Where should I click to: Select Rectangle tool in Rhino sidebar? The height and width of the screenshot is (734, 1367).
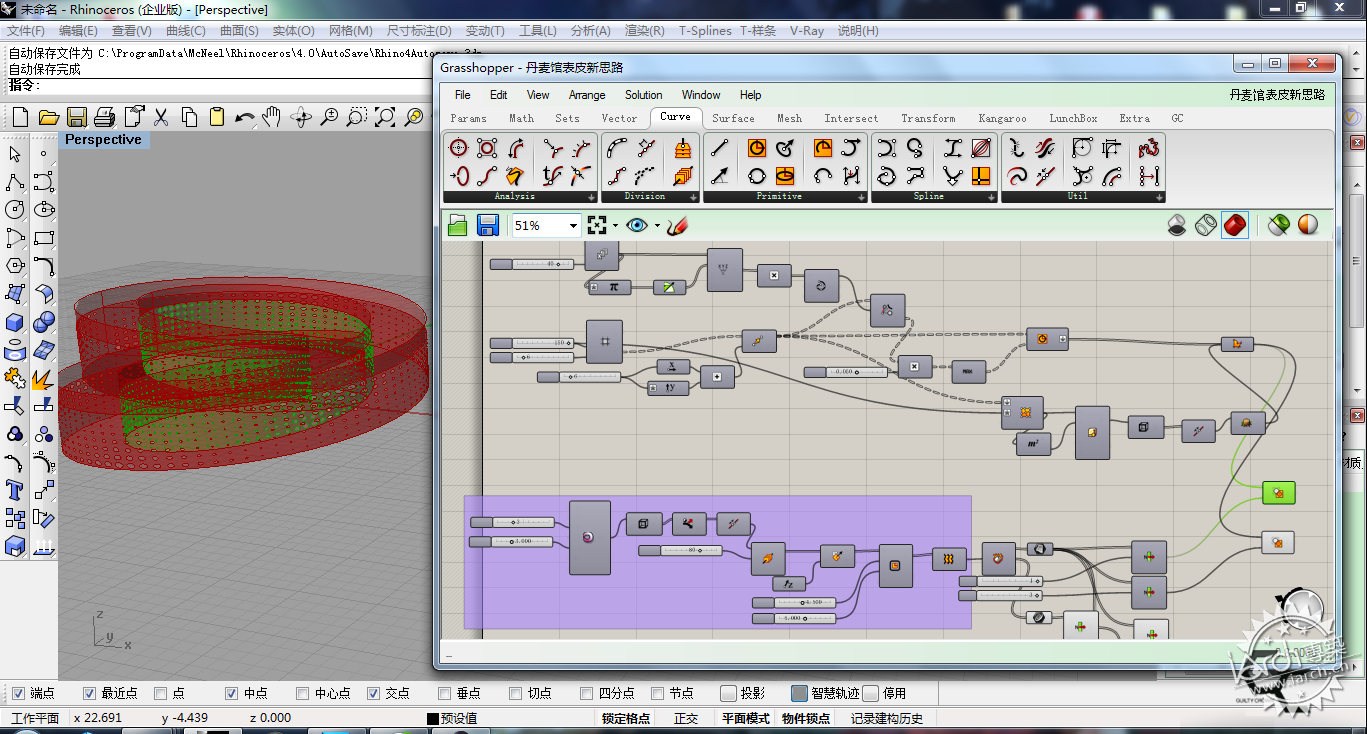(43, 238)
